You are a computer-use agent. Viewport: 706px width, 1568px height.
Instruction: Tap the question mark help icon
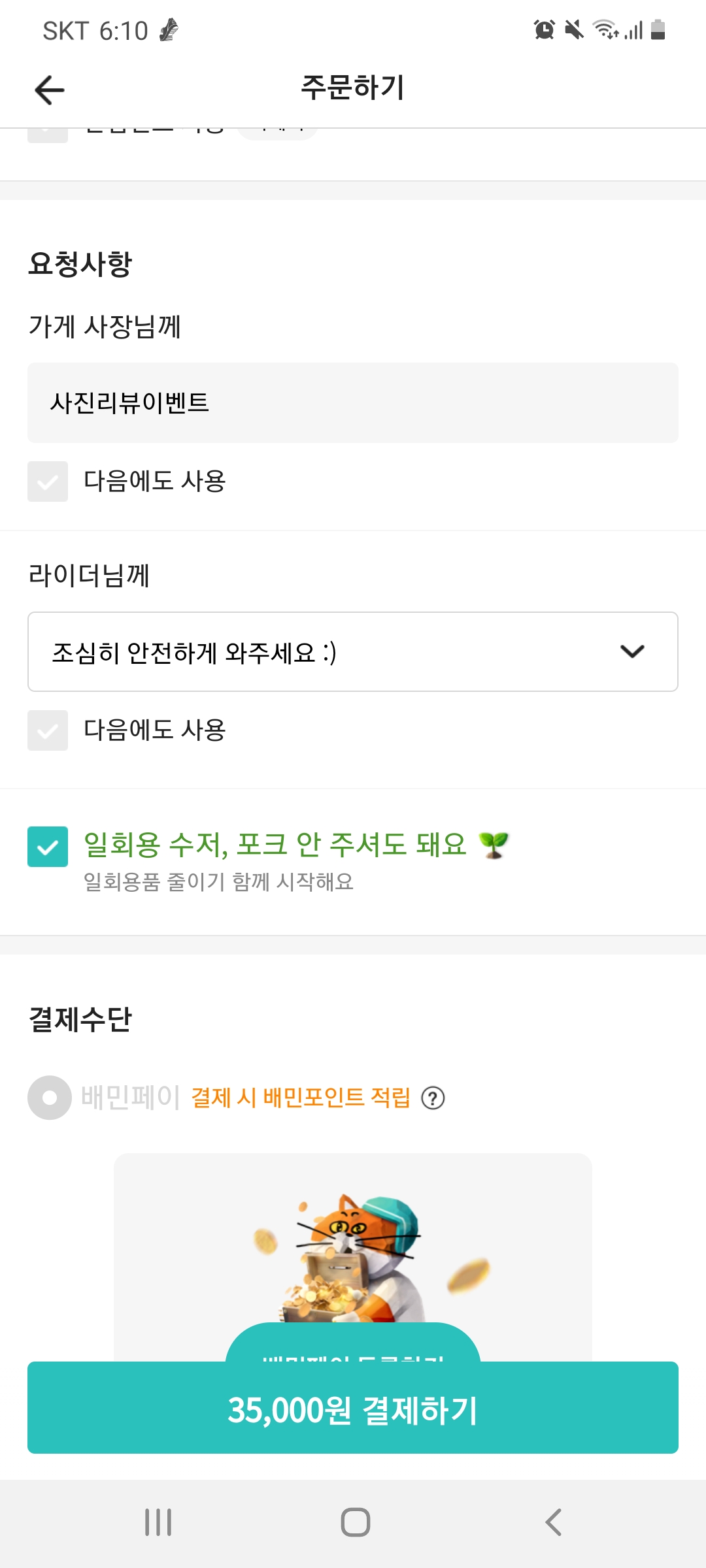click(x=433, y=1098)
